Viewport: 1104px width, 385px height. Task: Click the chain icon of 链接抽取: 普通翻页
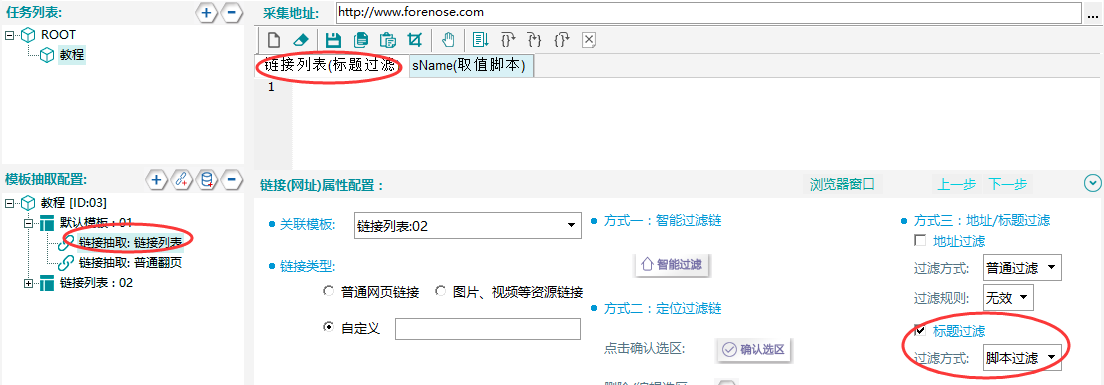pyautogui.click(x=65, y=263)
